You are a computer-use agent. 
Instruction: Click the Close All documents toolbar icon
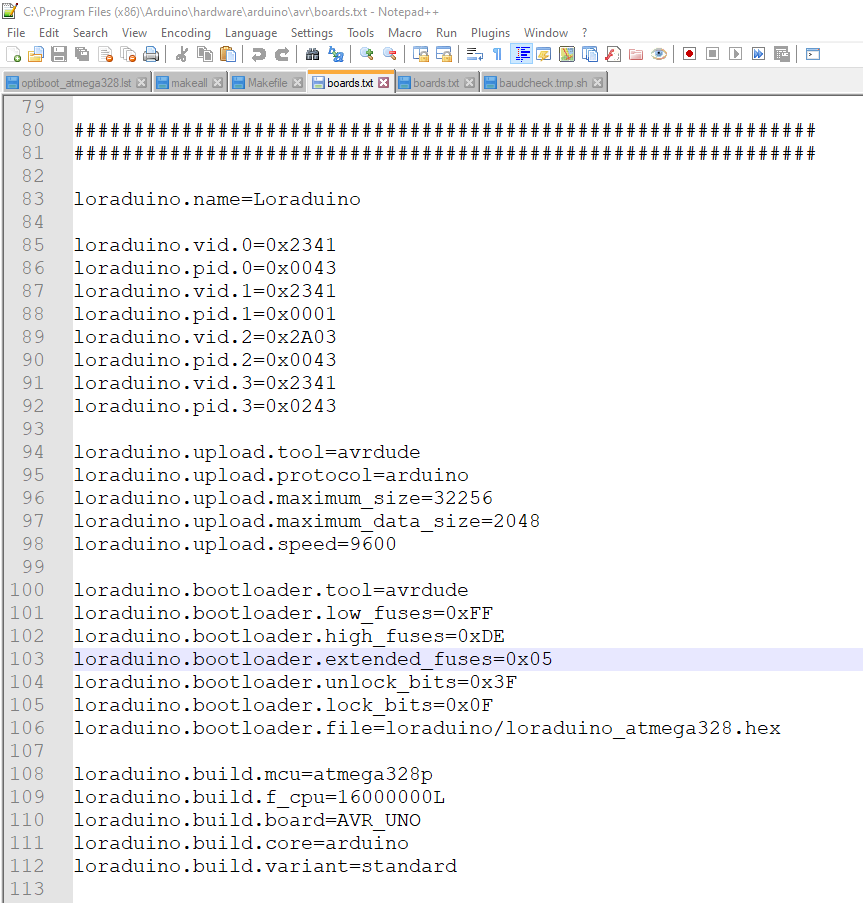[x=128, y=55]
